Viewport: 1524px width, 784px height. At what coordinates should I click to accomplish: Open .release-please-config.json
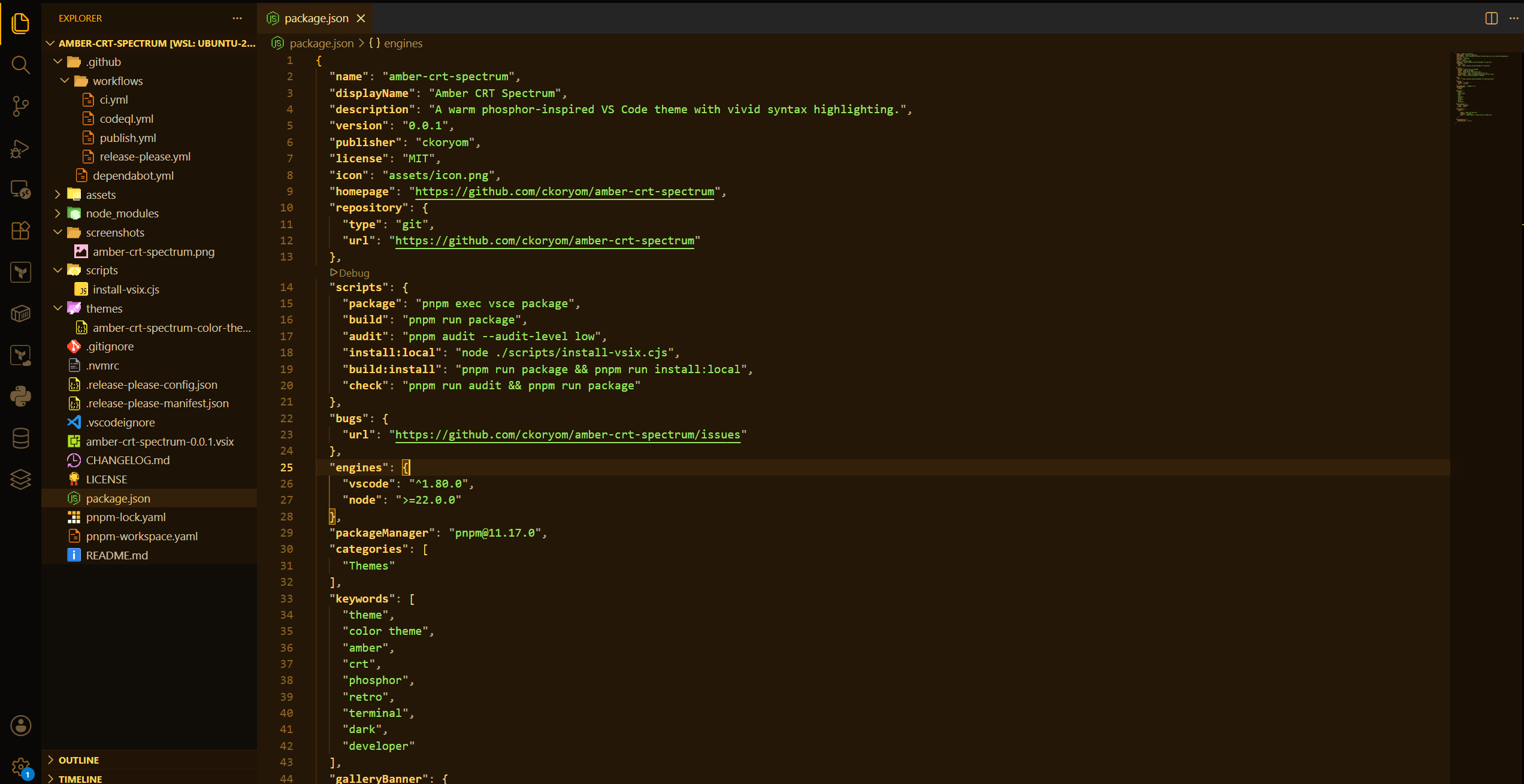[x=150, y=385]
